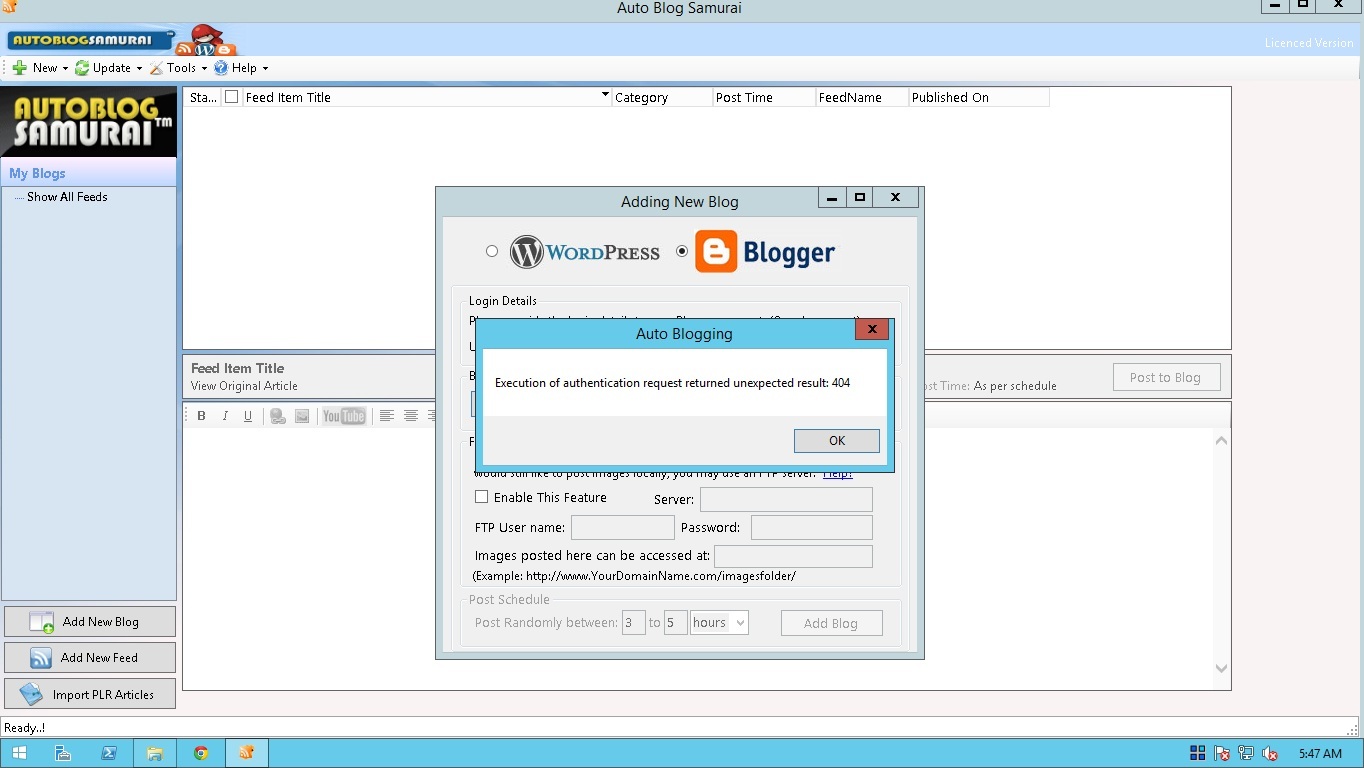Click the Update refresh icon
The image size is (1364, 768).
(82, 68)
